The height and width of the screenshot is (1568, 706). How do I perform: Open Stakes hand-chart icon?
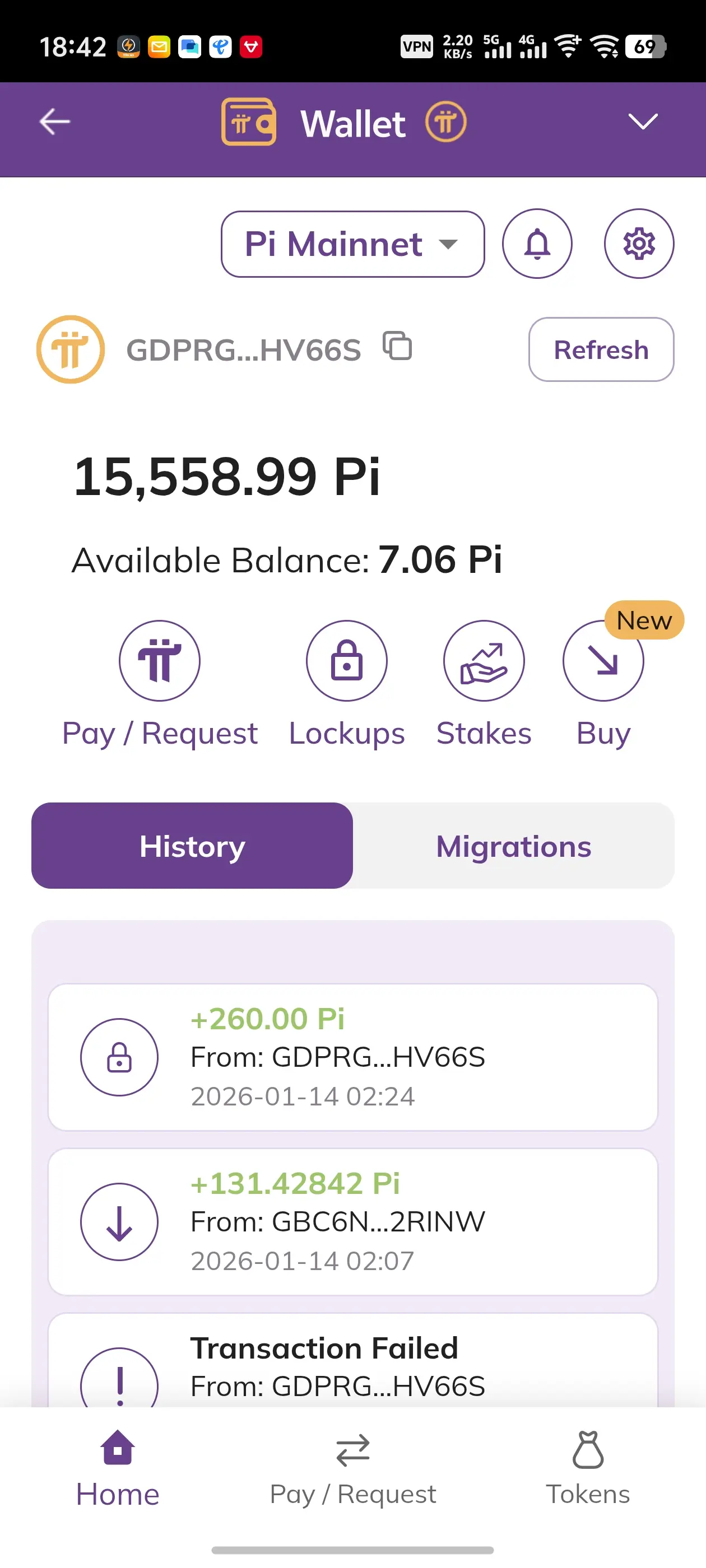[484, 660]
